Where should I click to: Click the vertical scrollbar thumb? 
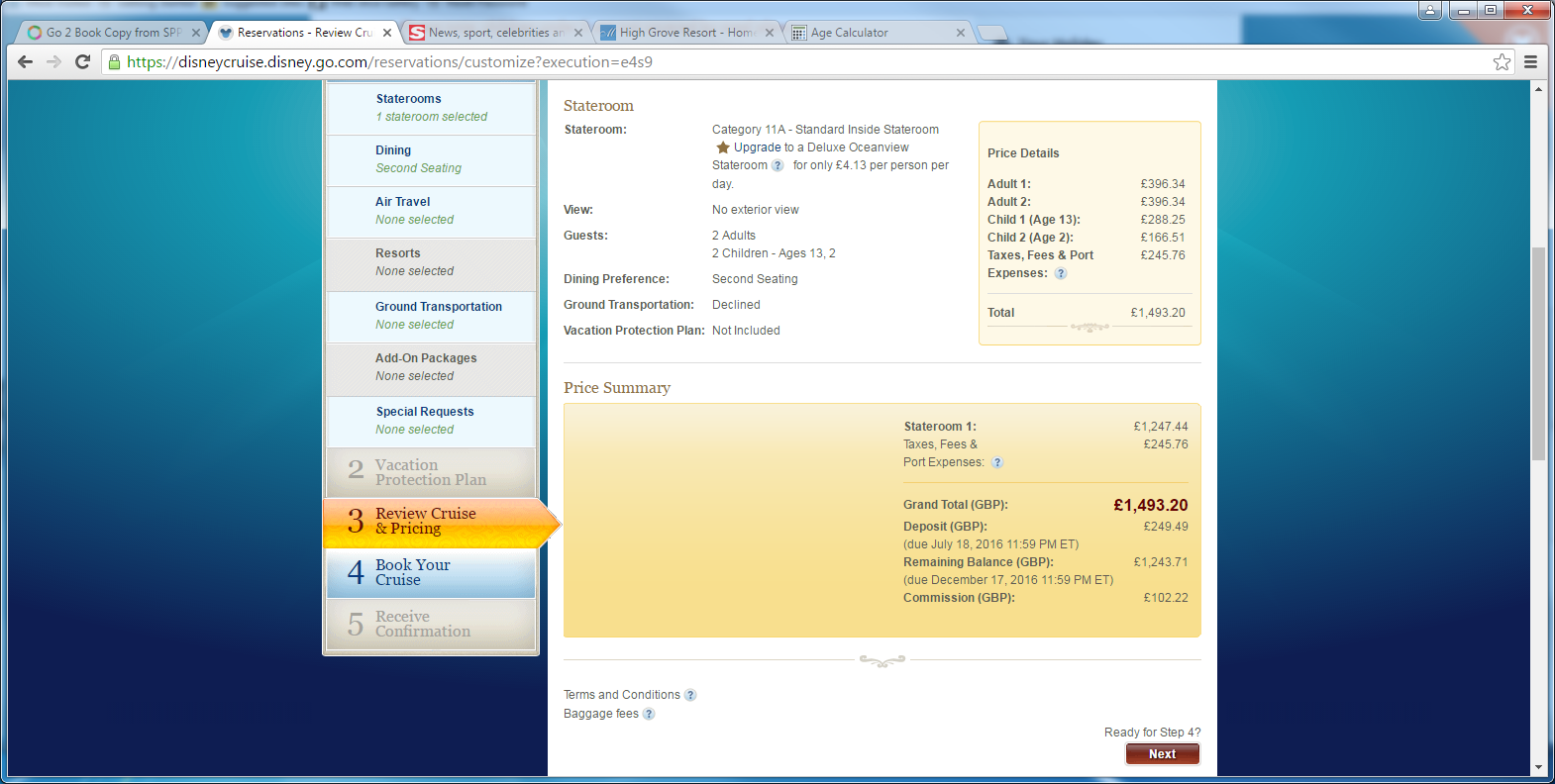pyautogui.click(x=1538, y=353)
